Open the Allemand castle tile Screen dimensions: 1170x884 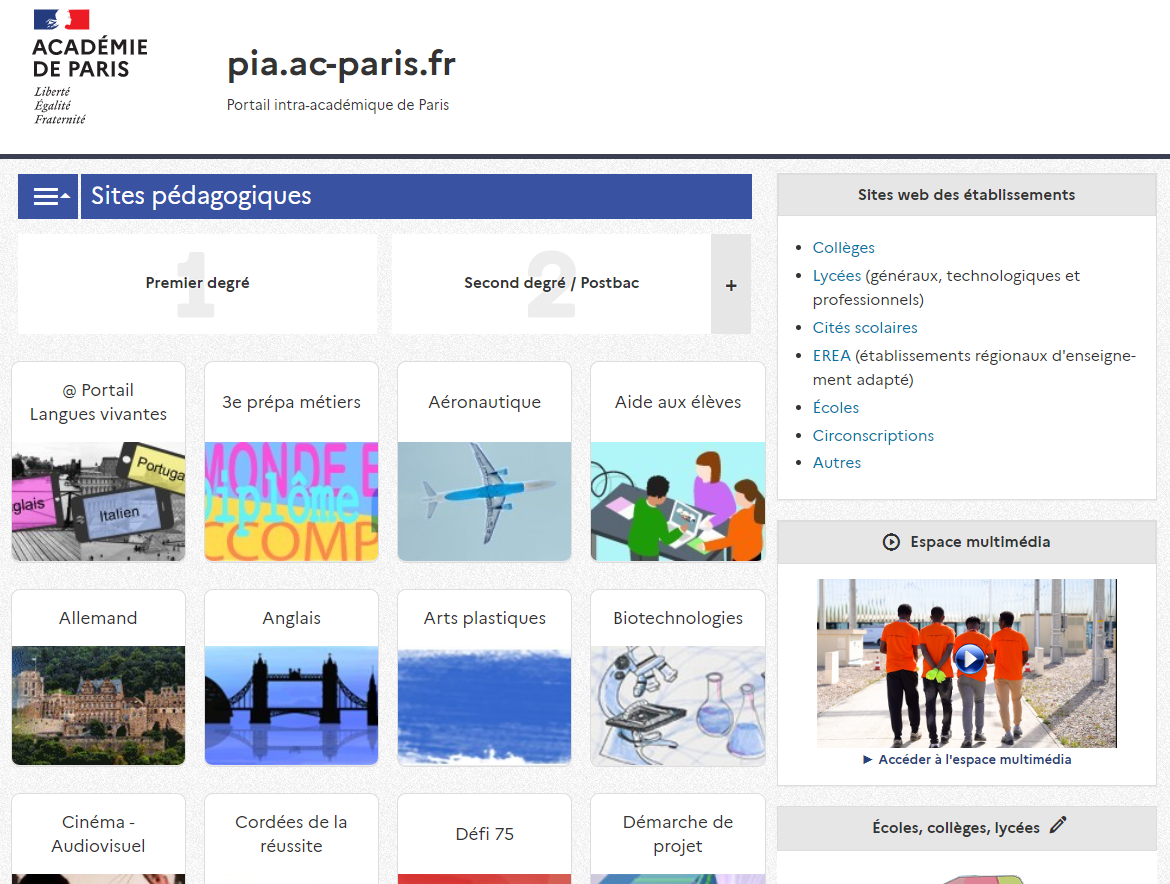pyautogui.click(x=98, y=678)
